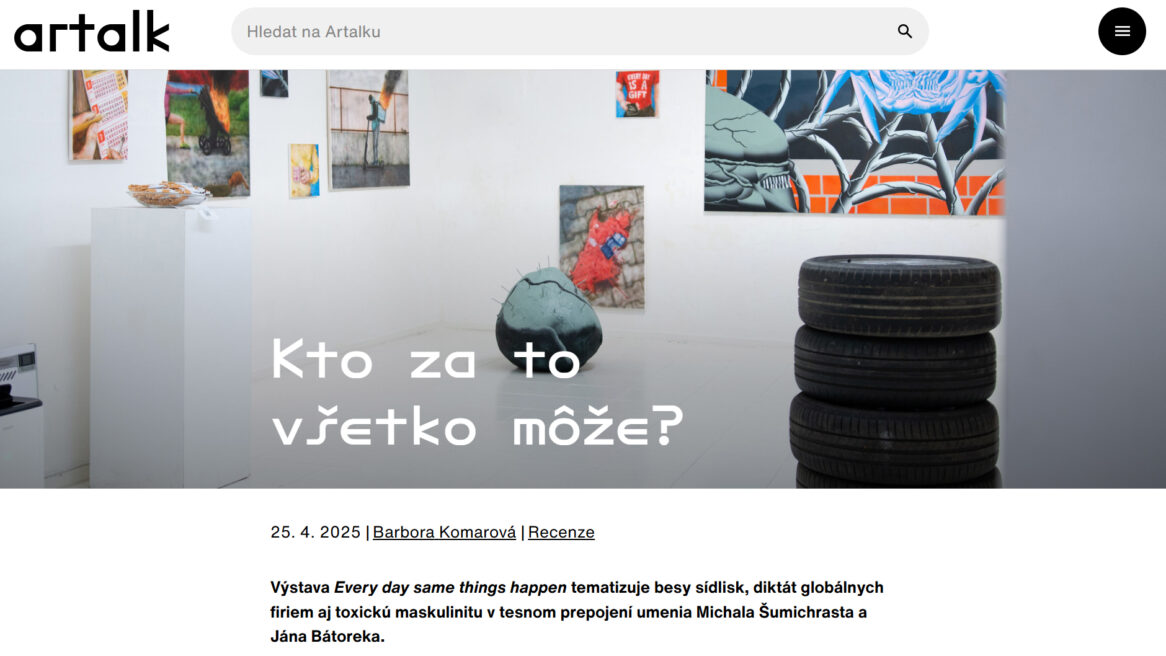
Task: Click the blue spider painting
Action: (854, 141)
